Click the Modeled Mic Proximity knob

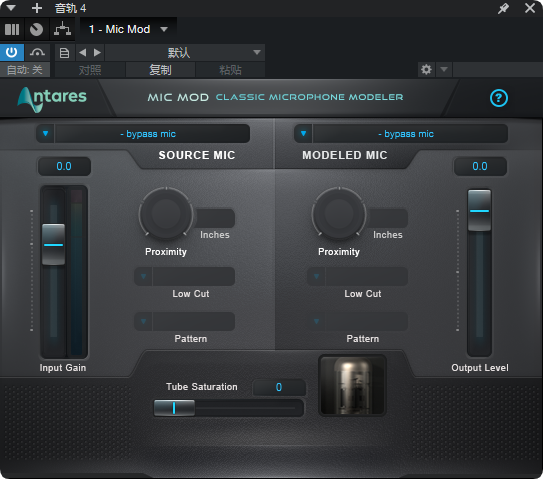coord(339,214)
